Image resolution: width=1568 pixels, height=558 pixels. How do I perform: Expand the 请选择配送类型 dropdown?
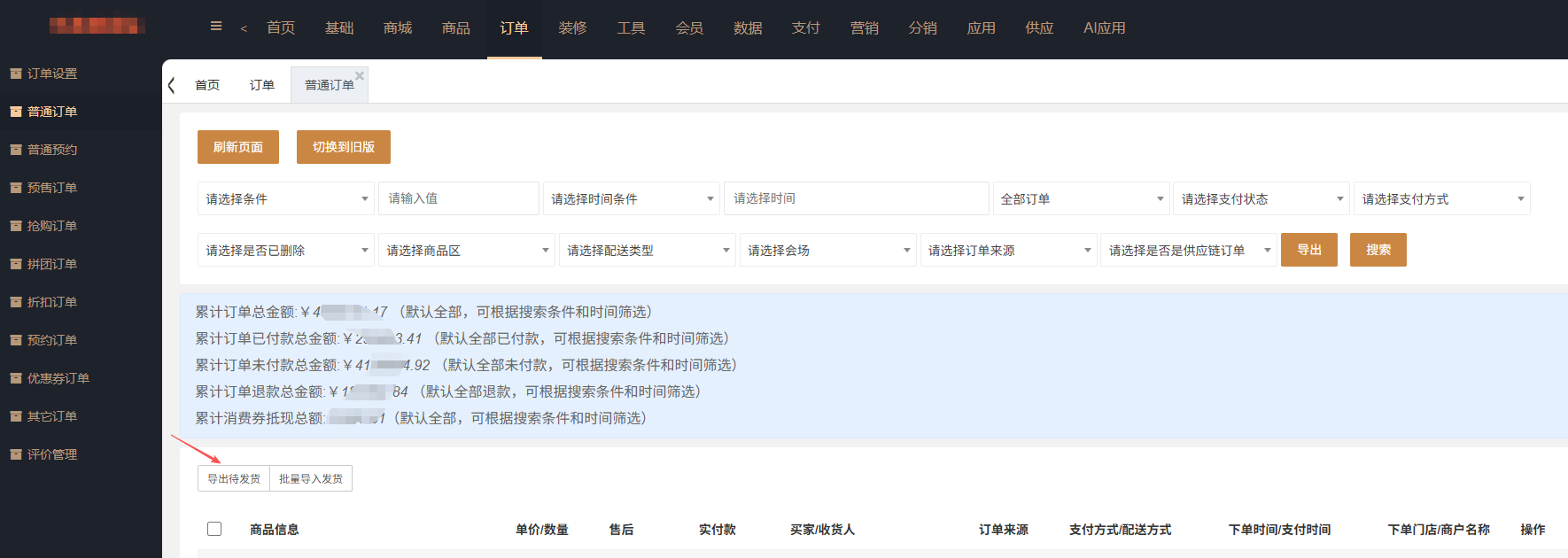[647, 251]
